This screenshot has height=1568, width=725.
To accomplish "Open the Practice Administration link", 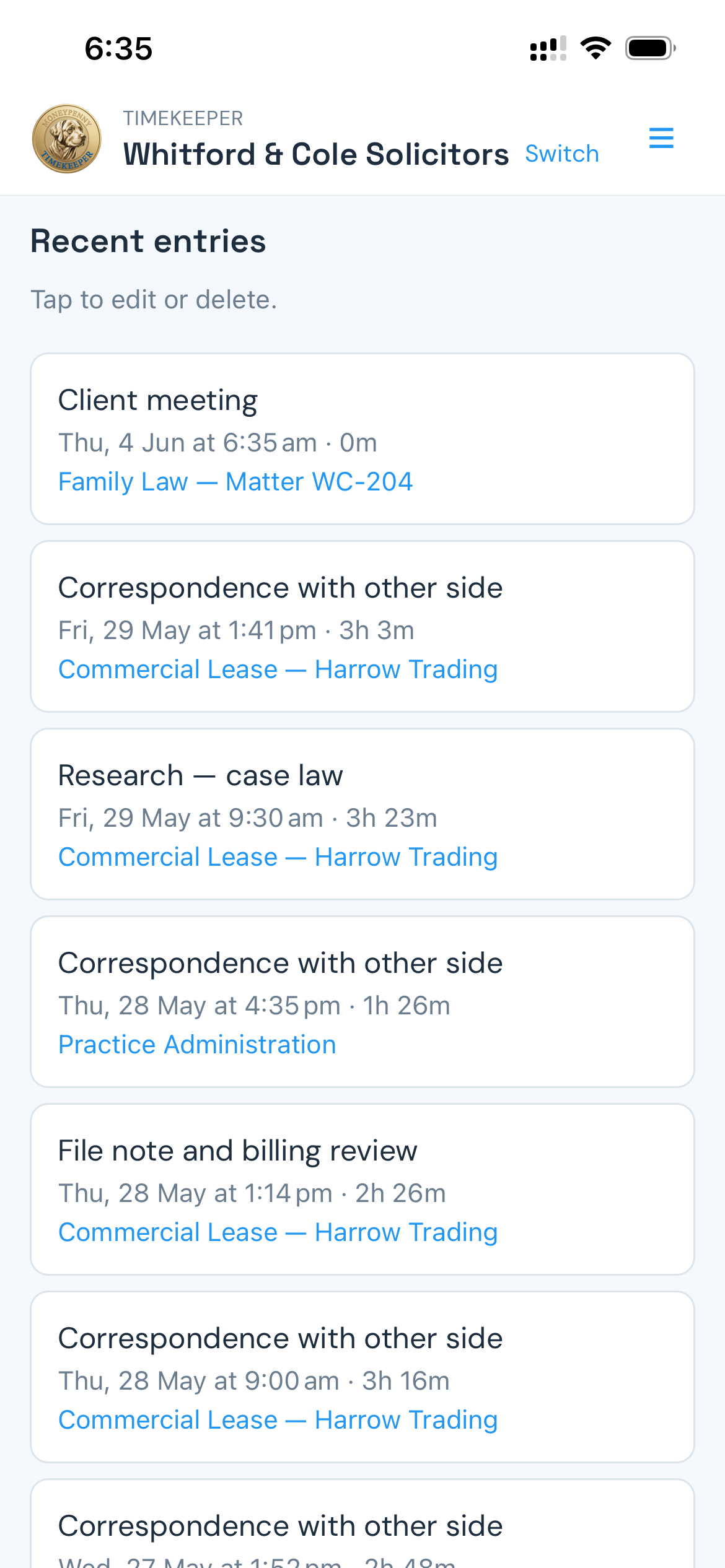I will click(x=197, y=1045).
